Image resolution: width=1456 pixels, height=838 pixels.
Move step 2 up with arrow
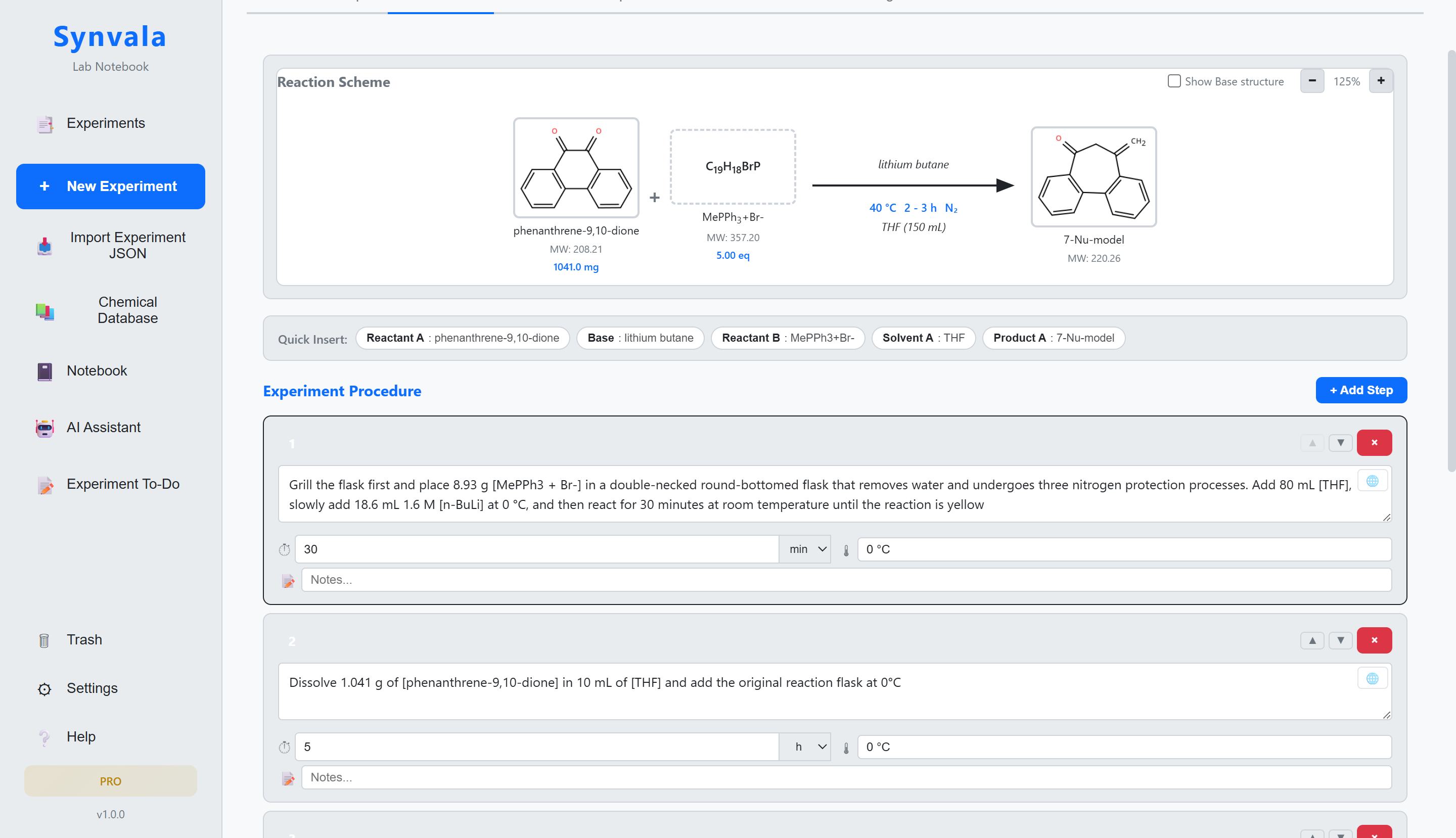[1312, 640]
